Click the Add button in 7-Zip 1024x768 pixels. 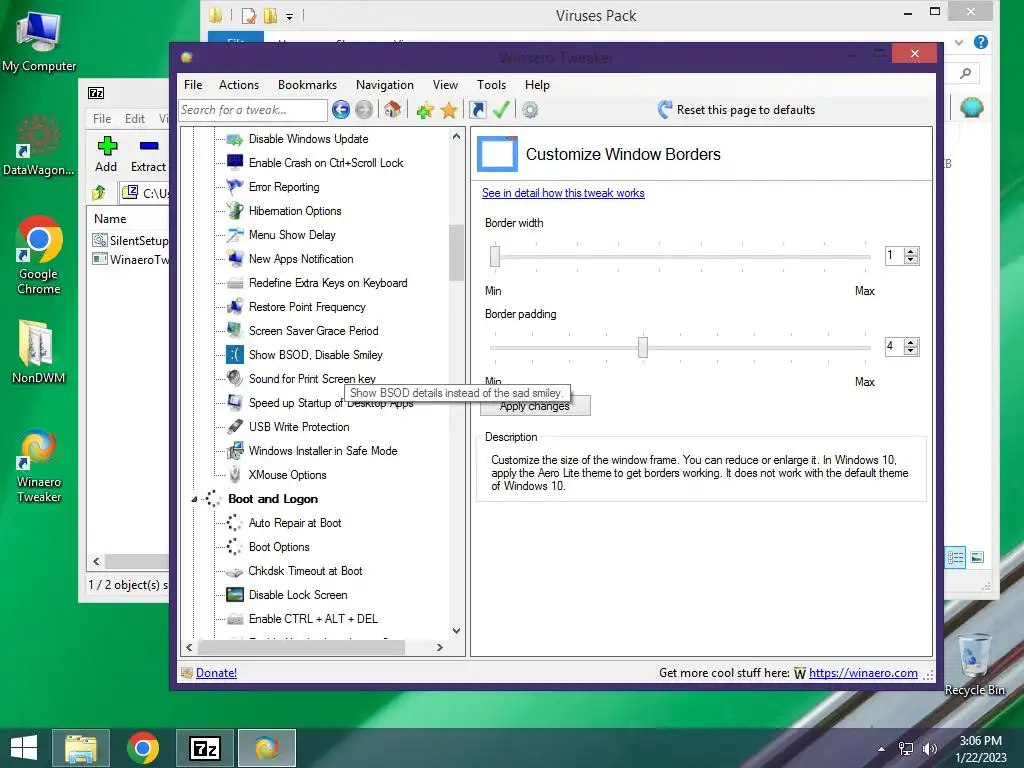[106, 154]
